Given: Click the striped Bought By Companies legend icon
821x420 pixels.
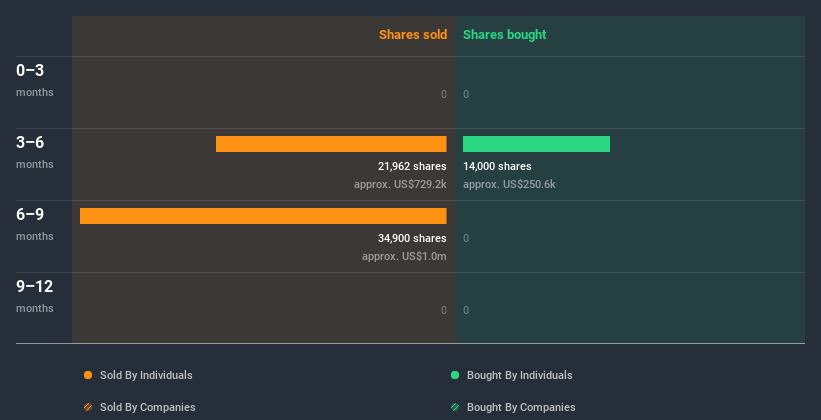Looking at the screenshot, I should click(x=455, y=407).
